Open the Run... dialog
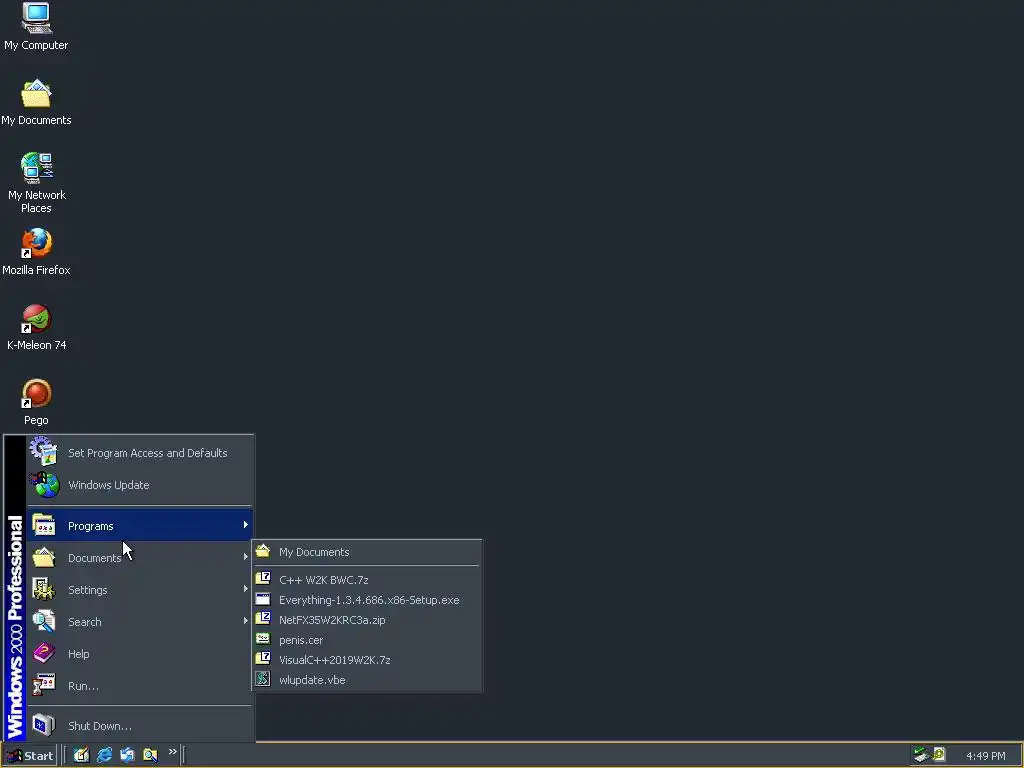 point(140,686)
